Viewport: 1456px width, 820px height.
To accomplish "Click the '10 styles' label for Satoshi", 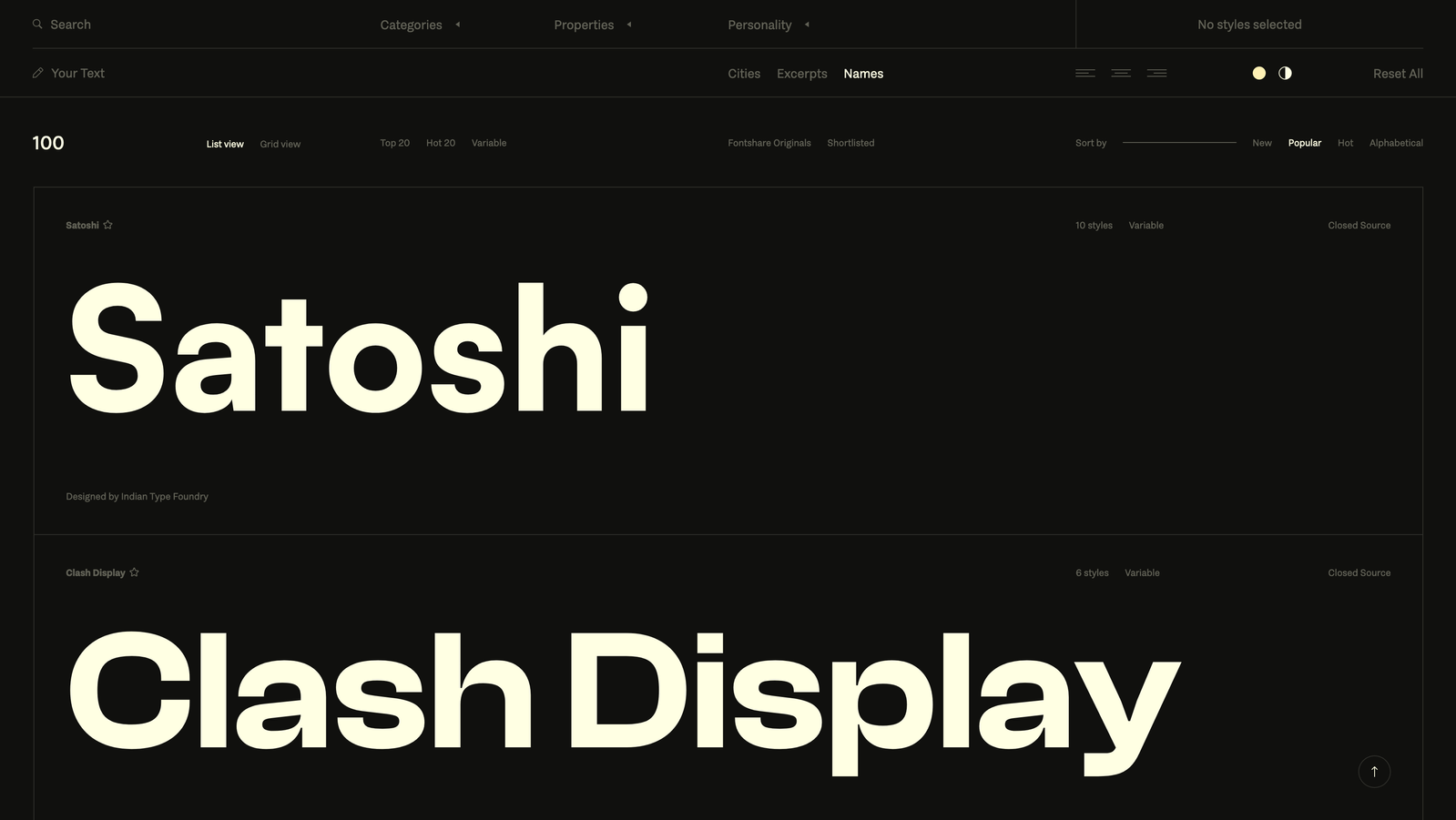I will point(1094,225).
